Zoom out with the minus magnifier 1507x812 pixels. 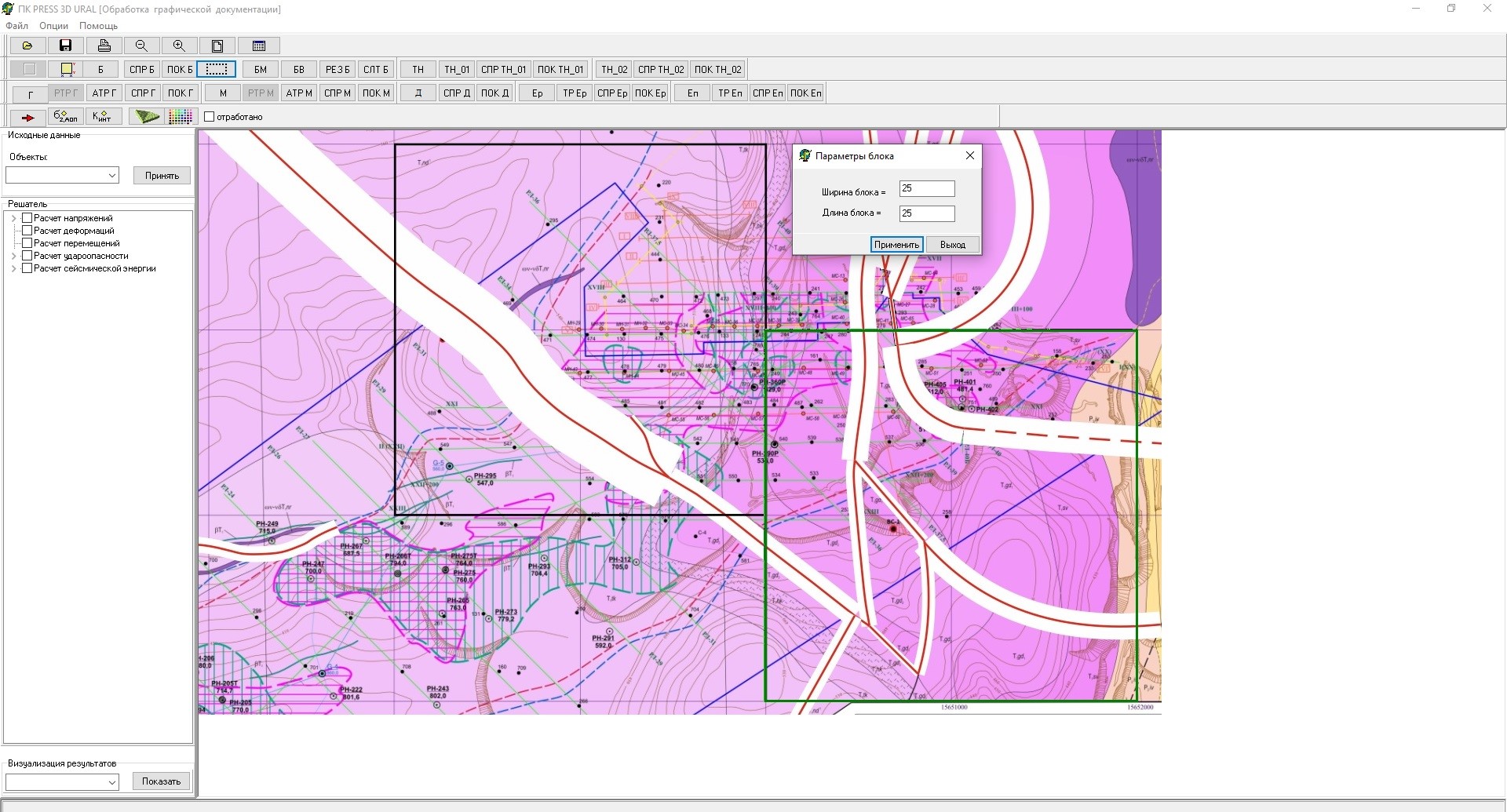(x=141, y=46)
